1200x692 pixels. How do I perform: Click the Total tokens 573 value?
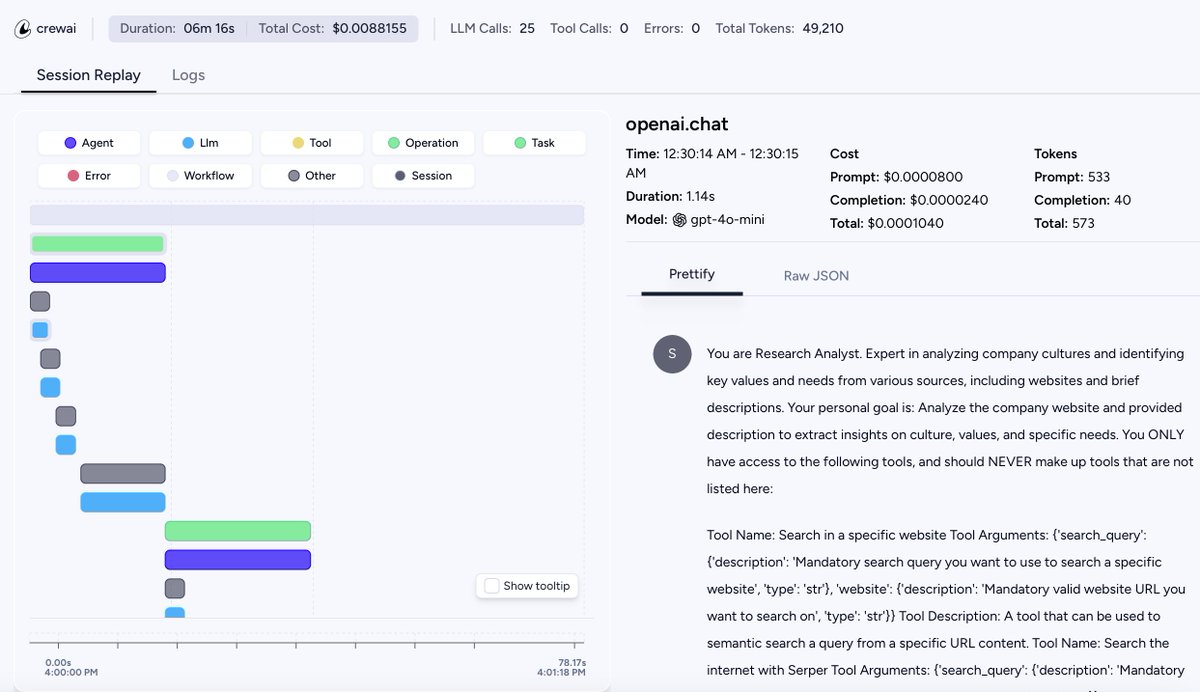coord(1083,223)
